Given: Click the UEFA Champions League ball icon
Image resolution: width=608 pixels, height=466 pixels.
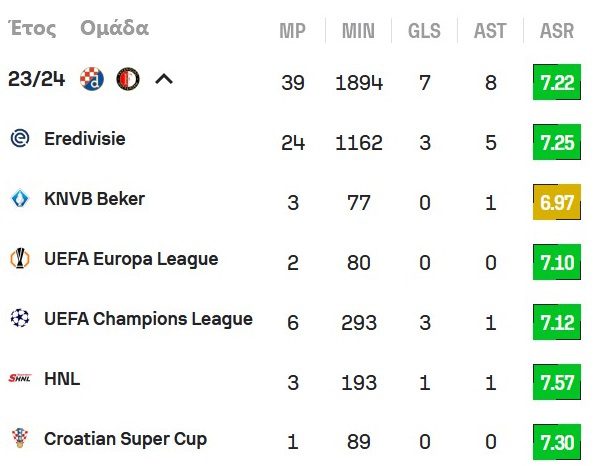Looking at the screenshot, I should pyautogui.click(x=19, y=319).
